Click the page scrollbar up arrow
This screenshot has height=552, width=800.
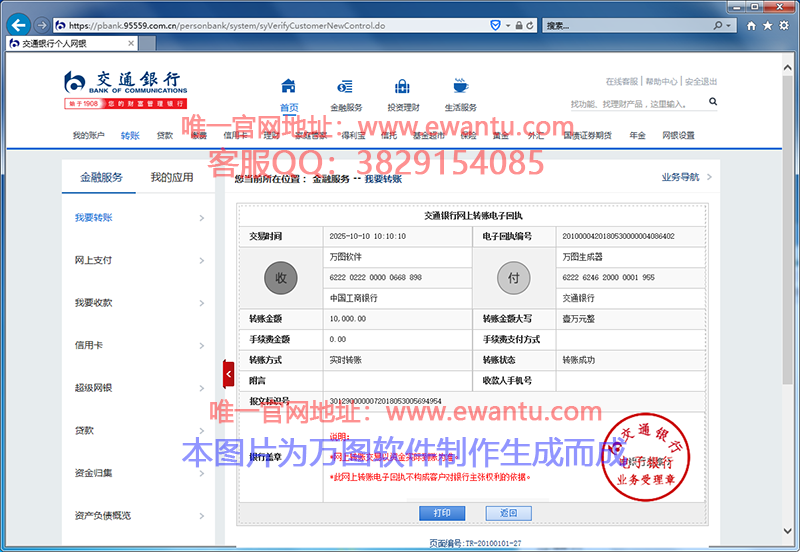(787, 68)
